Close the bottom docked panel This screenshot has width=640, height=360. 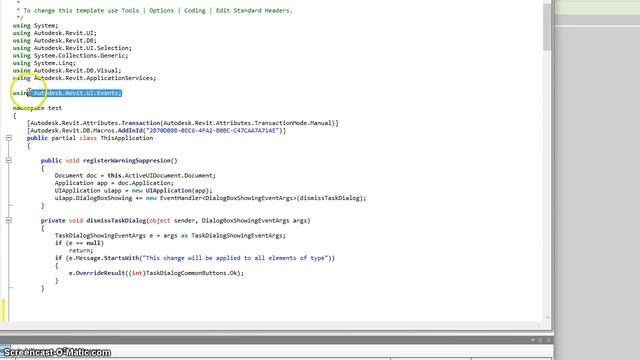pos(549,340)
